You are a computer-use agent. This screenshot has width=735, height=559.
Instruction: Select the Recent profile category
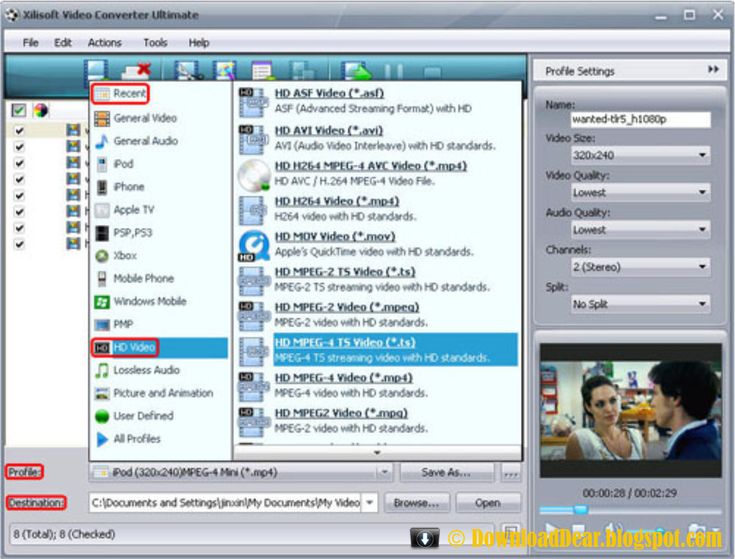coord(120,94)
